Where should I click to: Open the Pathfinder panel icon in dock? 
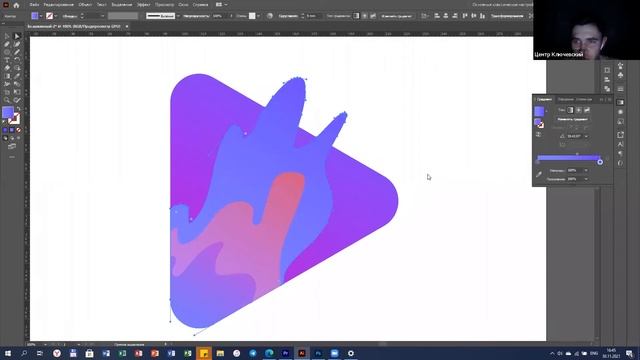click(607, 89)
